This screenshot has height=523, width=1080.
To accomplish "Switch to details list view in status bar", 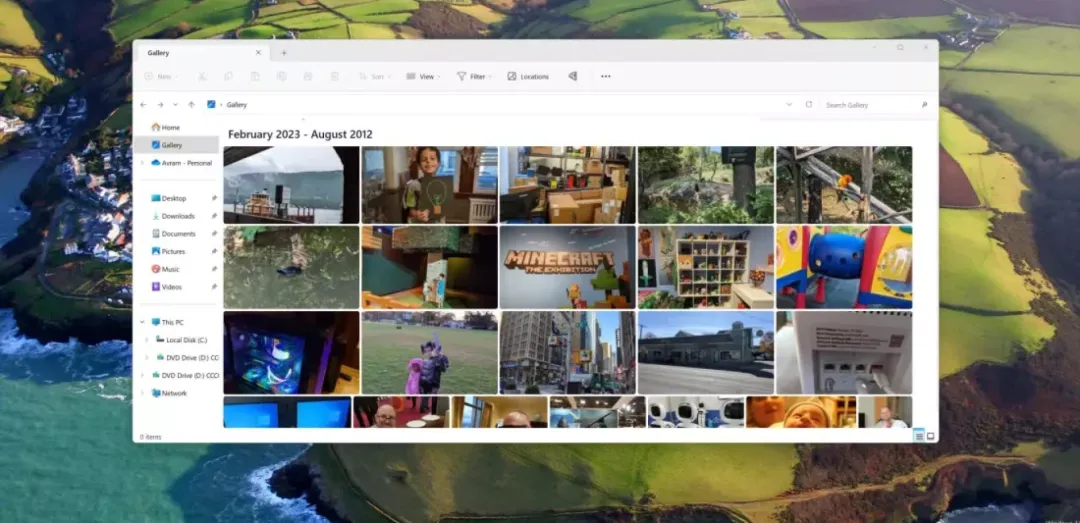I will click(918, 435).
